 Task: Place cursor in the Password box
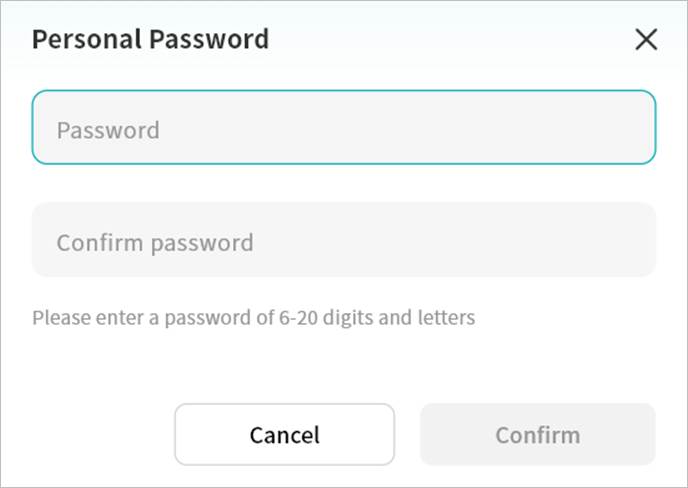pos(344,128)
